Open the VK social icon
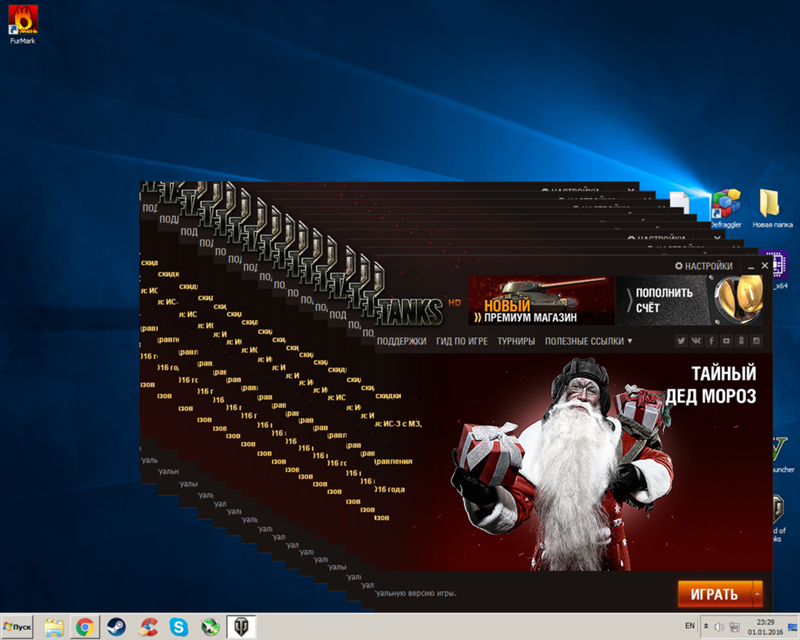The height and width of the screenshot is (640, 800). 696,341
